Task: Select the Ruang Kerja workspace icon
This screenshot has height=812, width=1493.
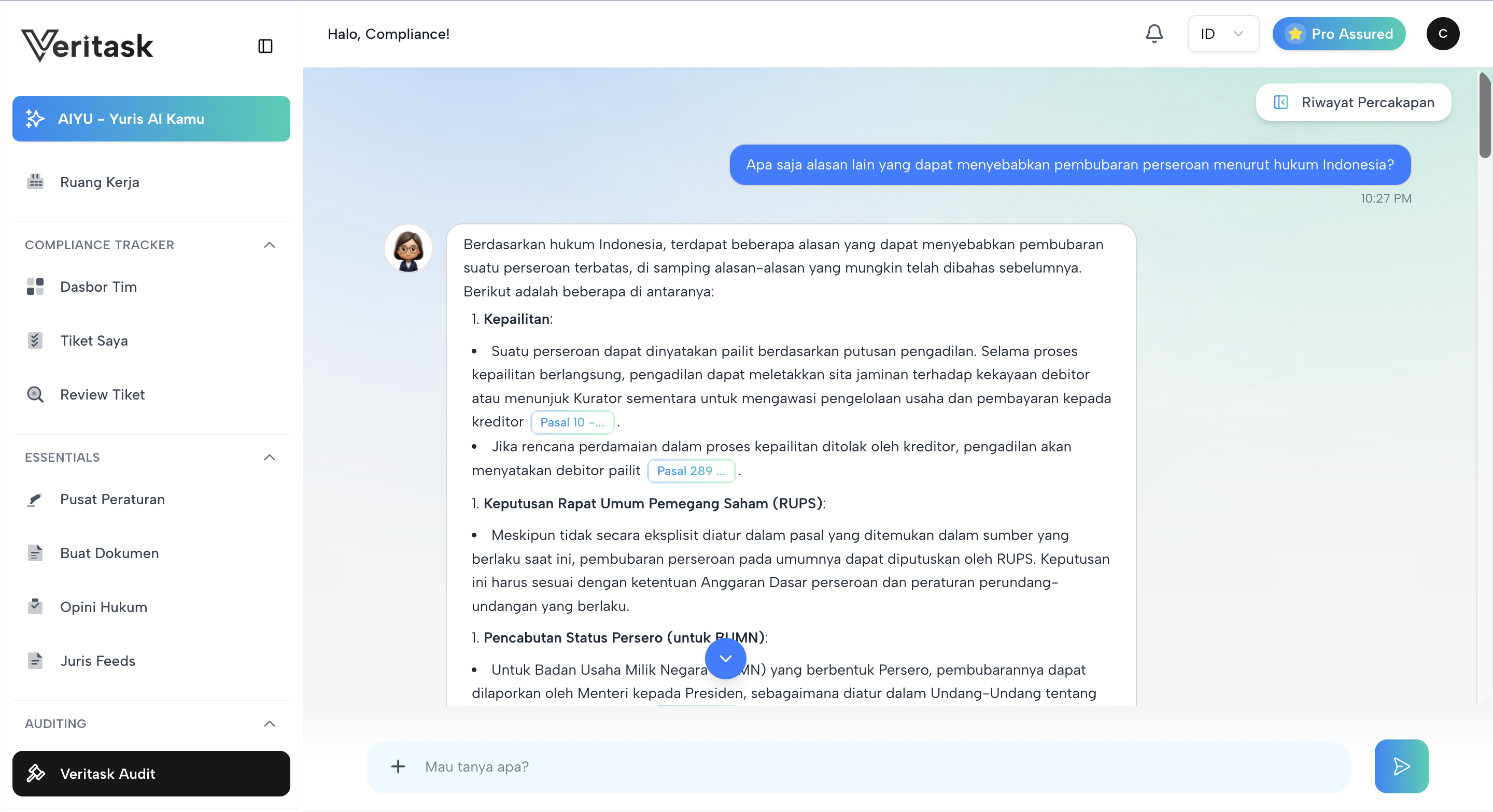Action: pos(35,181)
